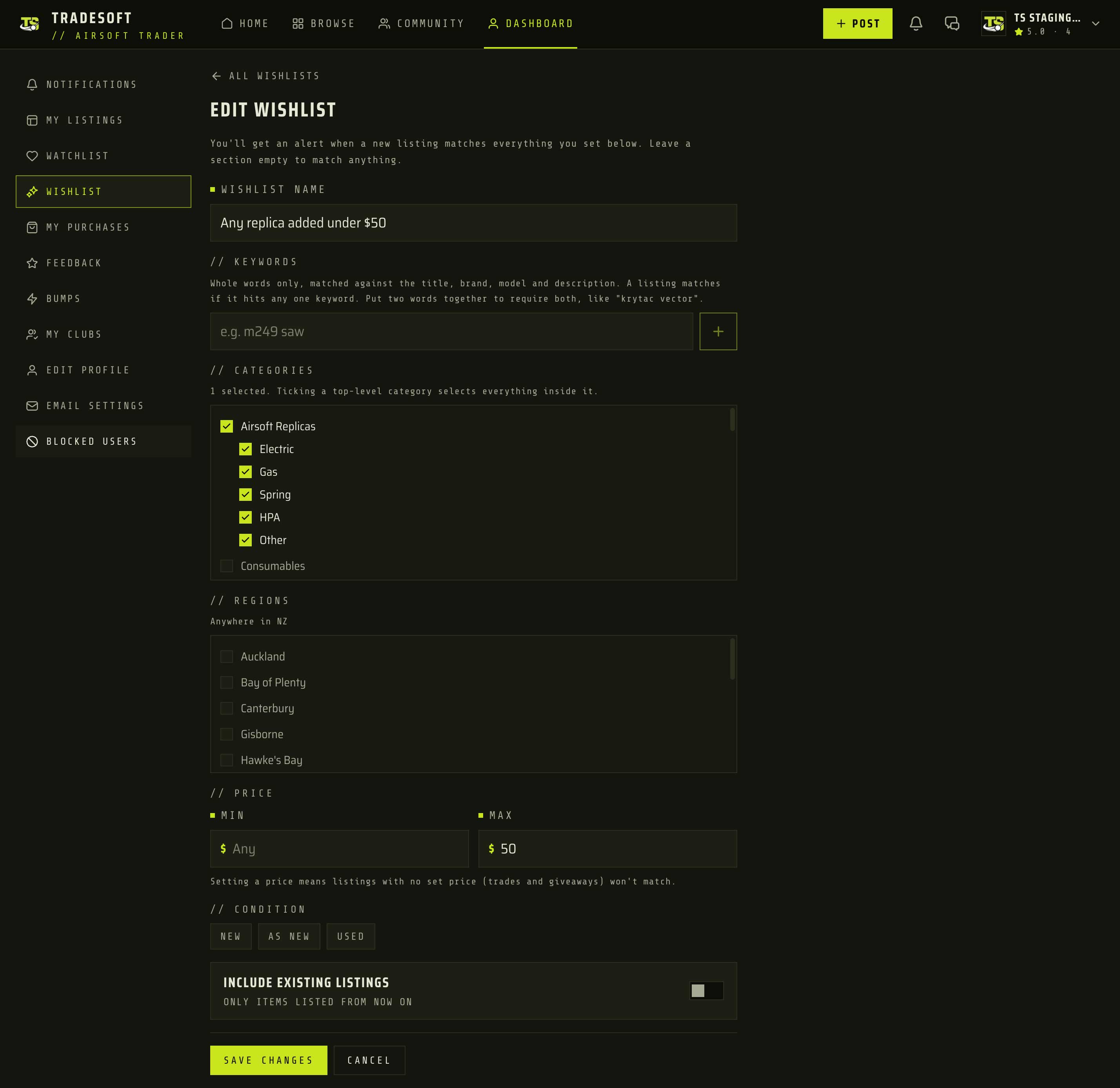
Task: Open the messages chat icon
Action: [952, 24]
